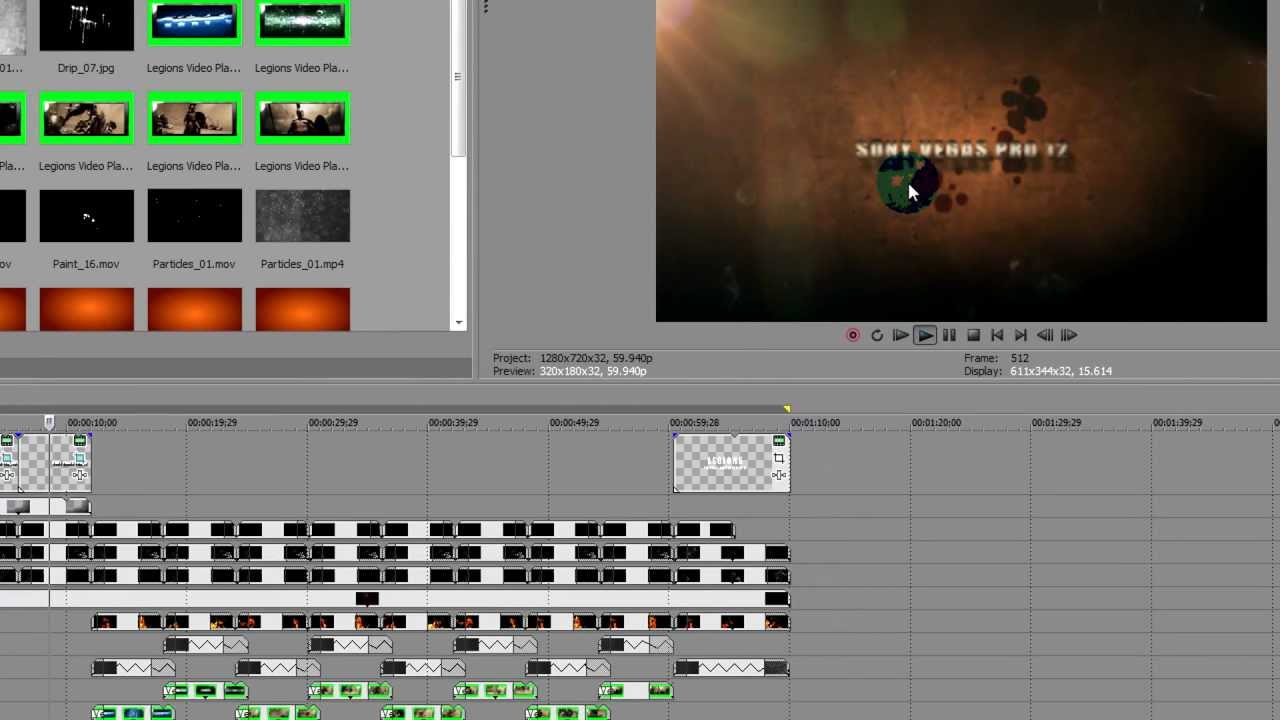Viewport: 1280px width, 720px height.
Task: Click the Frame 512 value
Action: pyautogui.click(x=1020, y=358)
